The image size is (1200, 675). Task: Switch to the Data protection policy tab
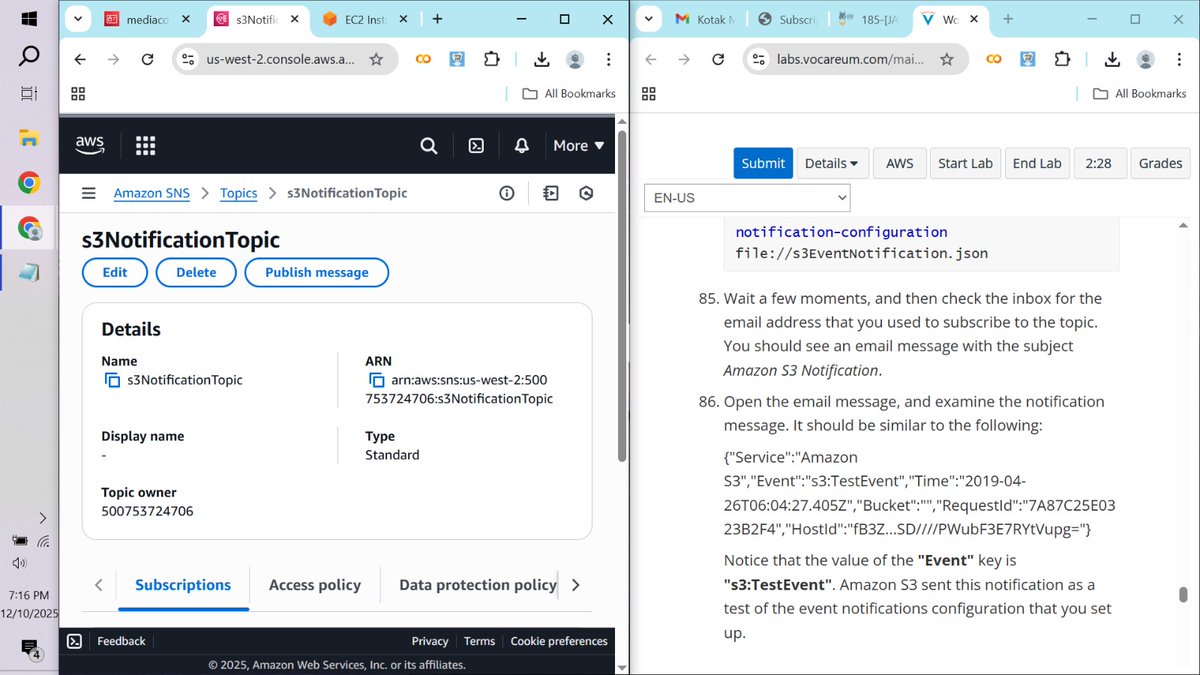pyautogui.click(x=478, y=585)
